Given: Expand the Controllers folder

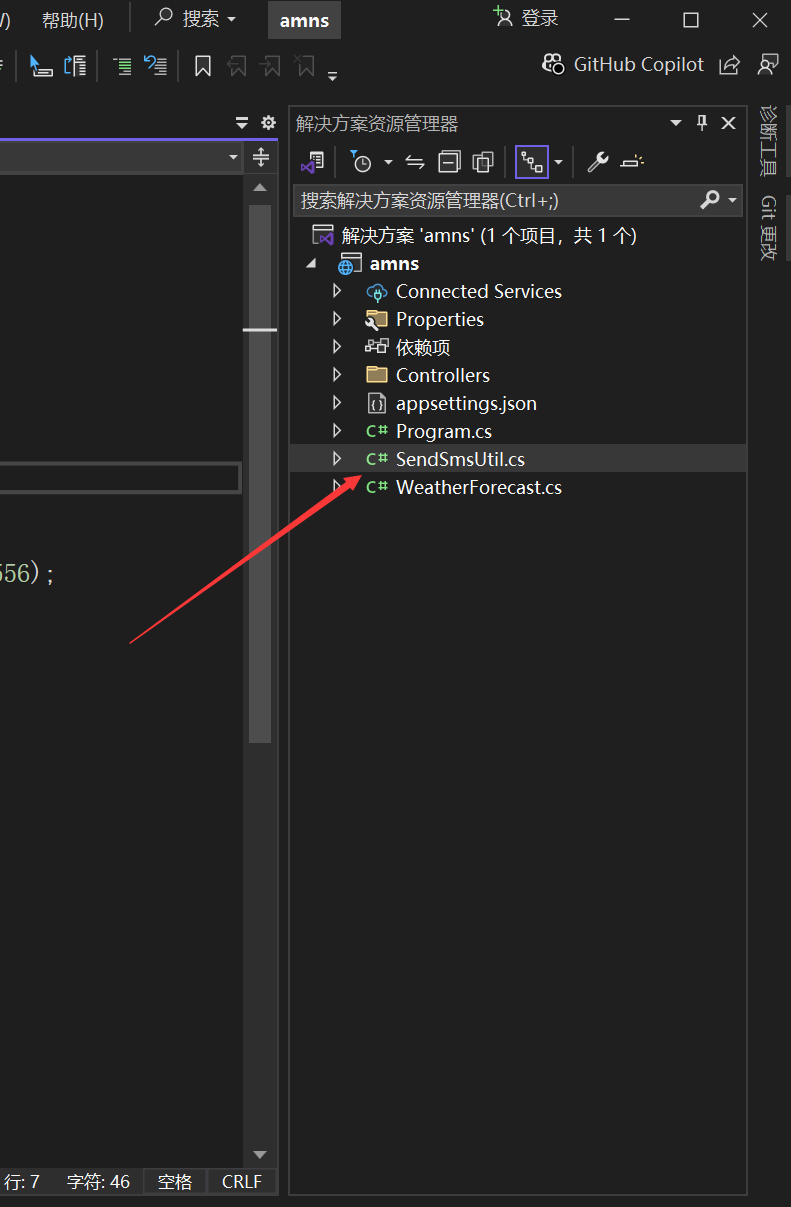Looking at the screenshot, I should [x=337, y=375].
